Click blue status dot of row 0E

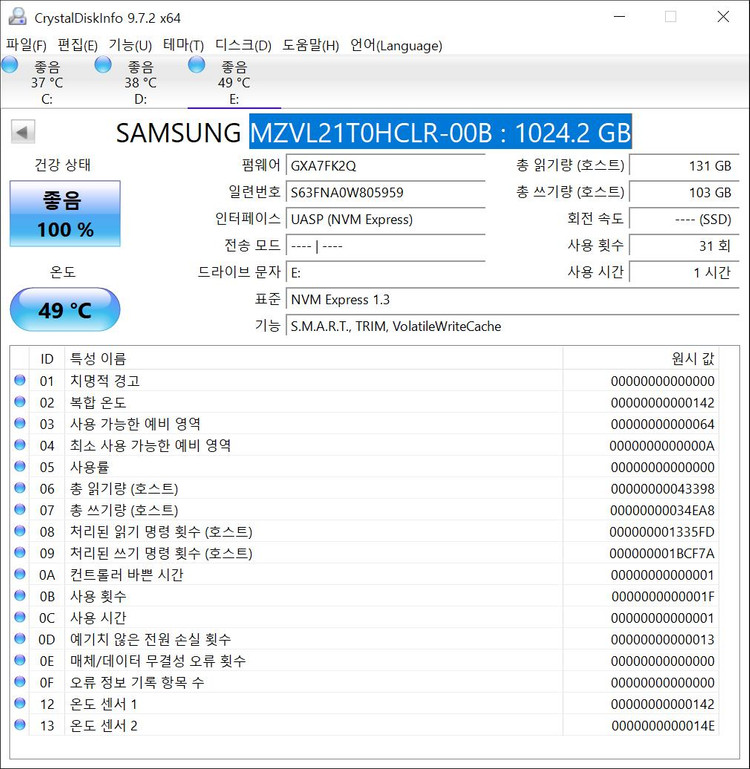click(20, 660)
